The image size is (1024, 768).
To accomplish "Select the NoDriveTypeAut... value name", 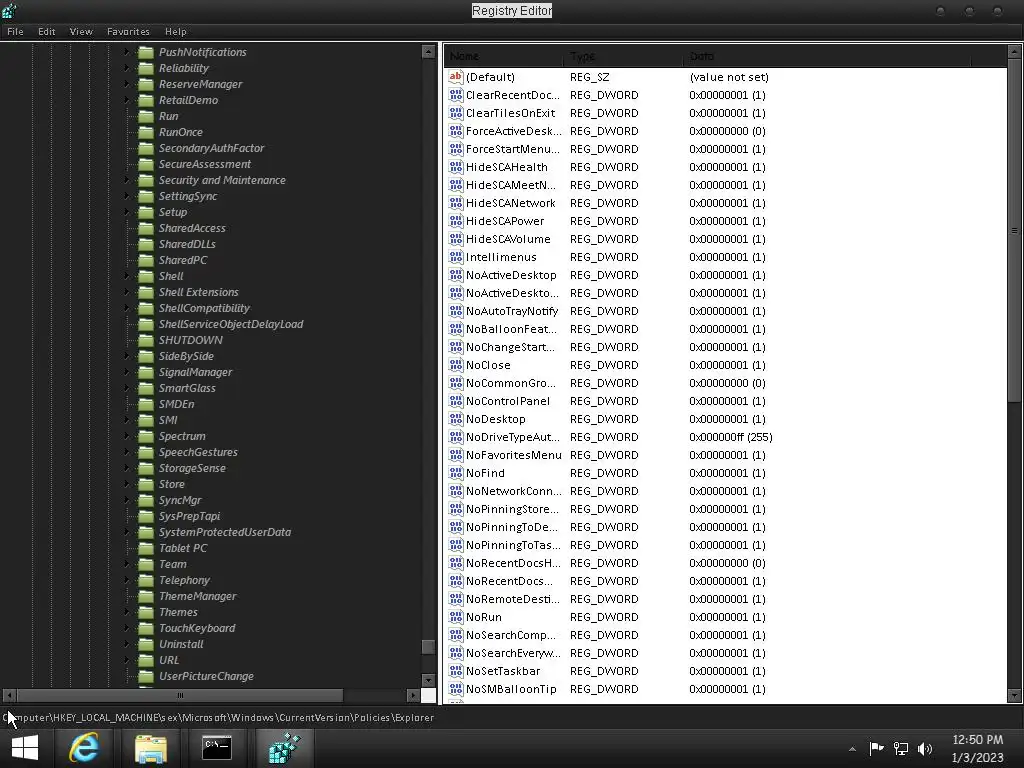I will point(513,437).
